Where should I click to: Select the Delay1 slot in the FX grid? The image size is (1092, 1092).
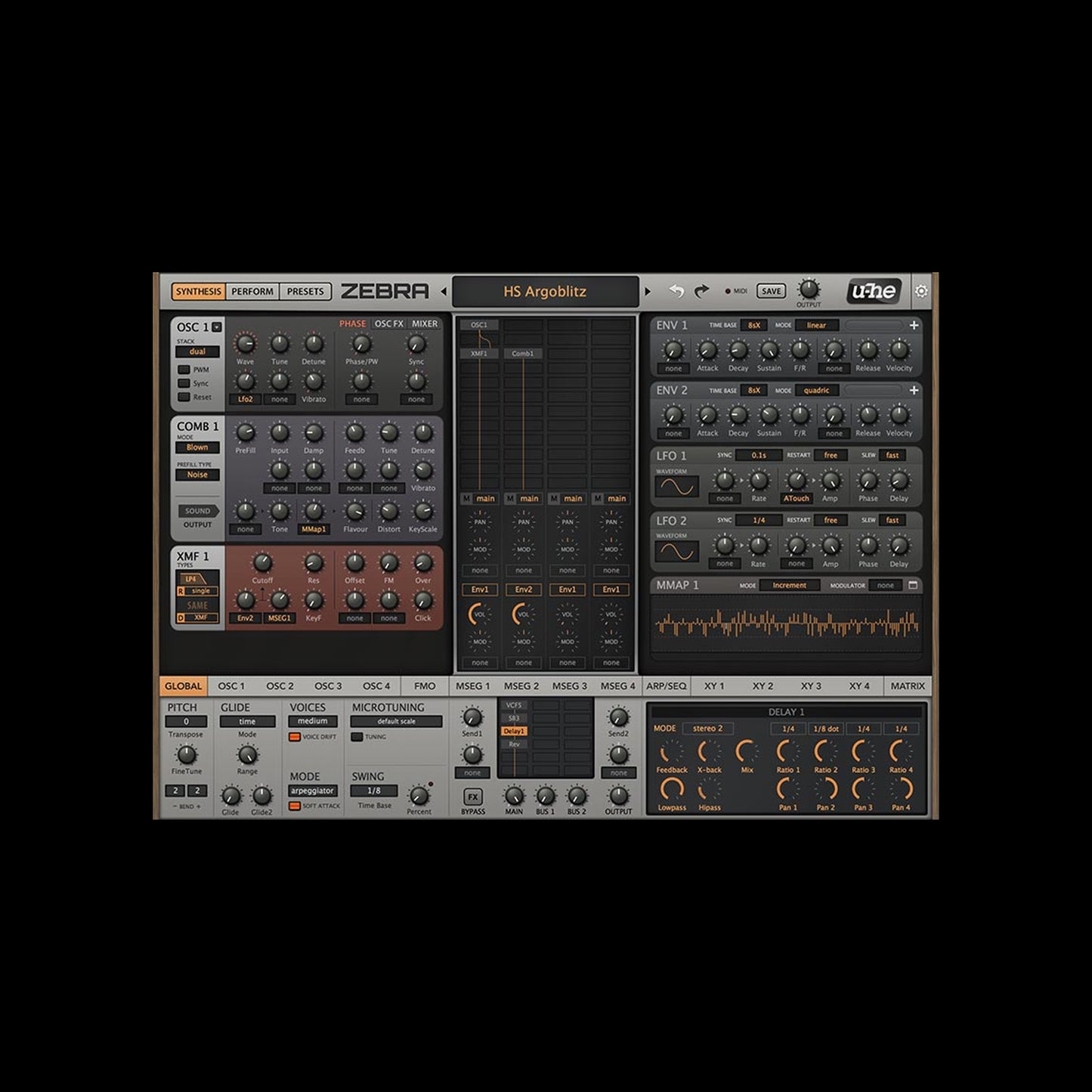[x=514, y=732]
